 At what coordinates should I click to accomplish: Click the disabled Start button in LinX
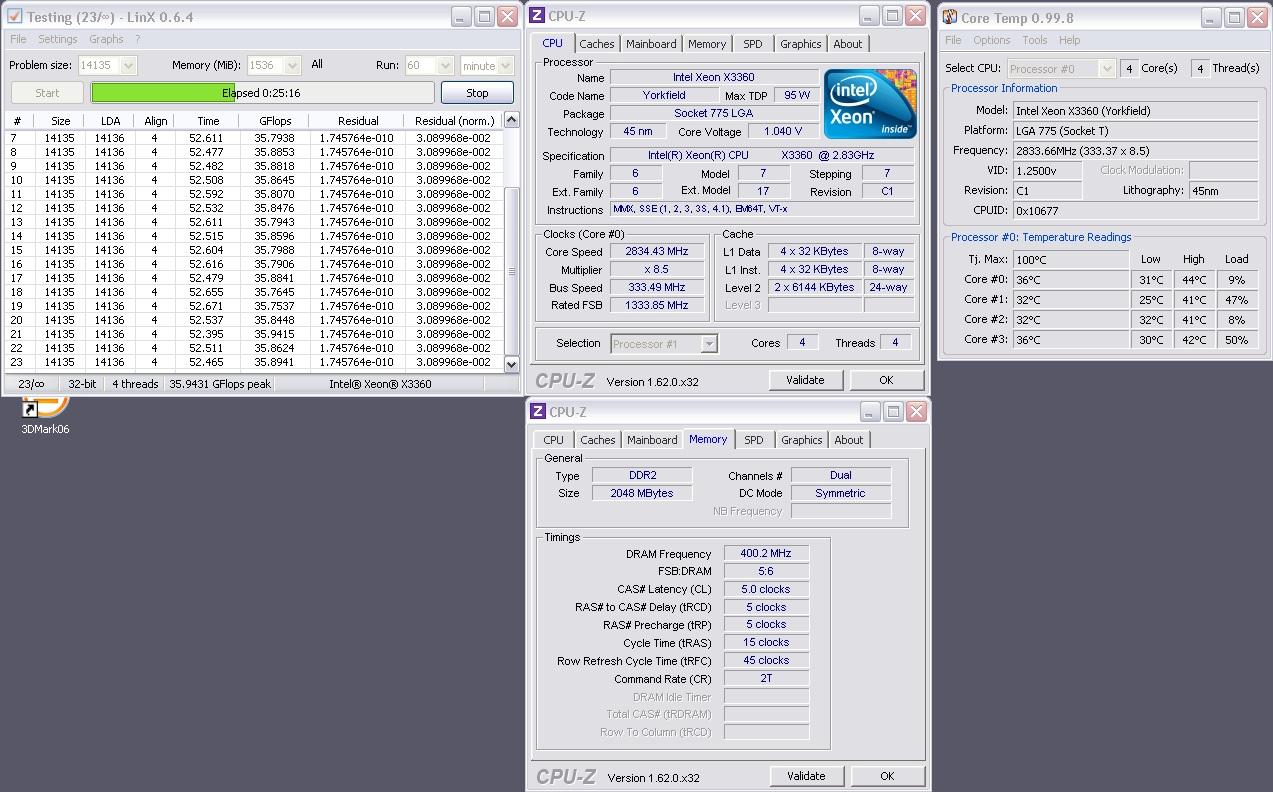point(47,93)
